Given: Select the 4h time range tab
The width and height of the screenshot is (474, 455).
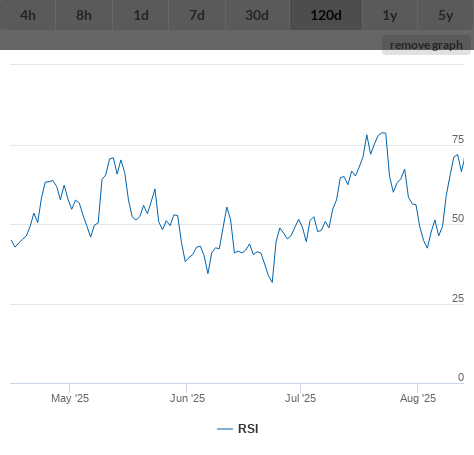Looking at the screenshot, I should [28, 15].
